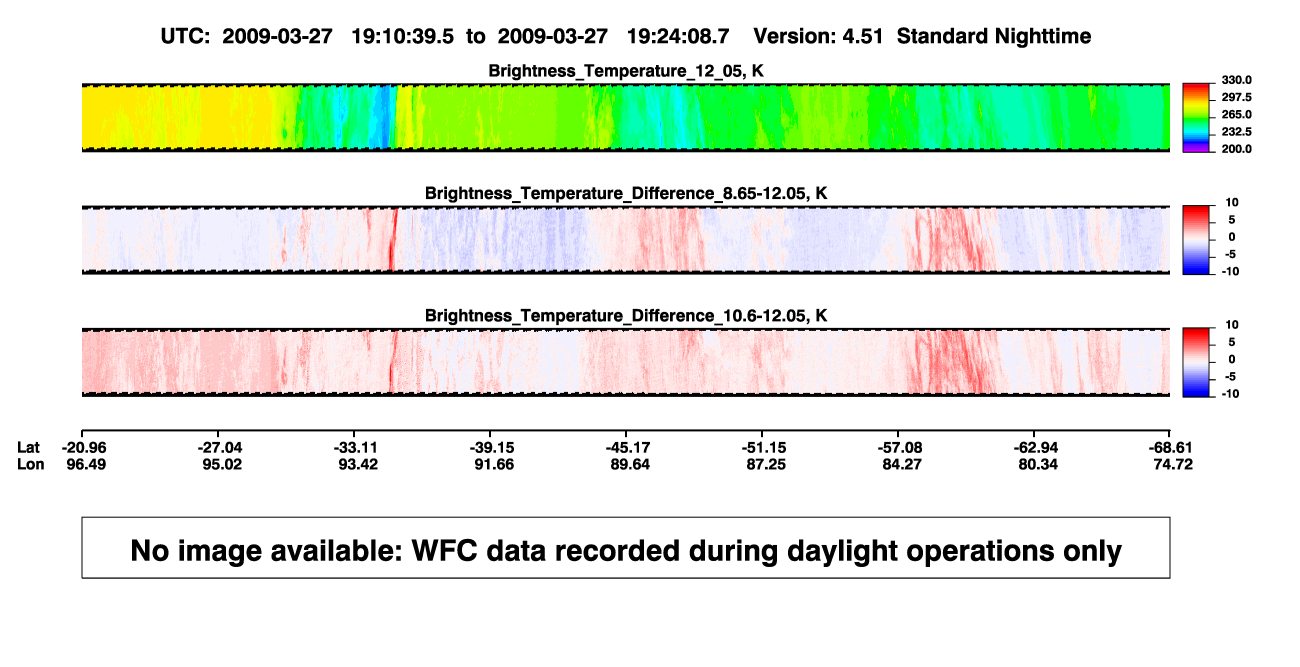Click longitude value 96.49
This screenshot has height=667, width=1300.
pyautogui.click(x=85, y=464)
